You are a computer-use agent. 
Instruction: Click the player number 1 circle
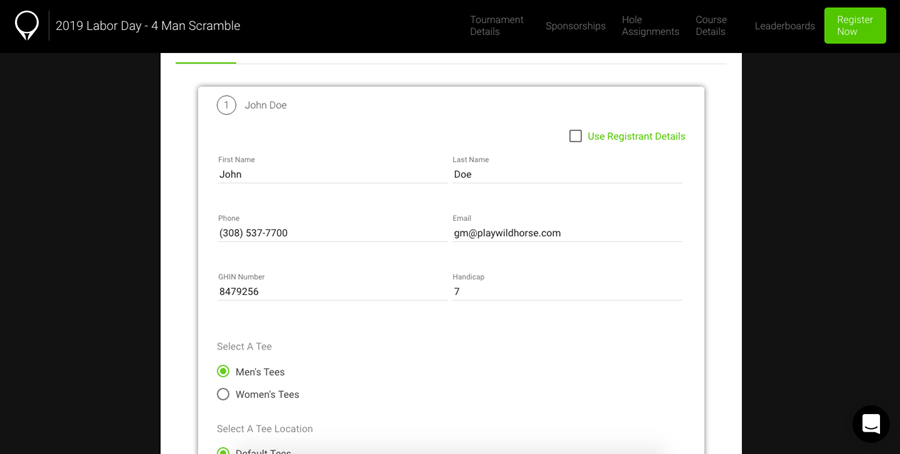(x=226, y=105)
